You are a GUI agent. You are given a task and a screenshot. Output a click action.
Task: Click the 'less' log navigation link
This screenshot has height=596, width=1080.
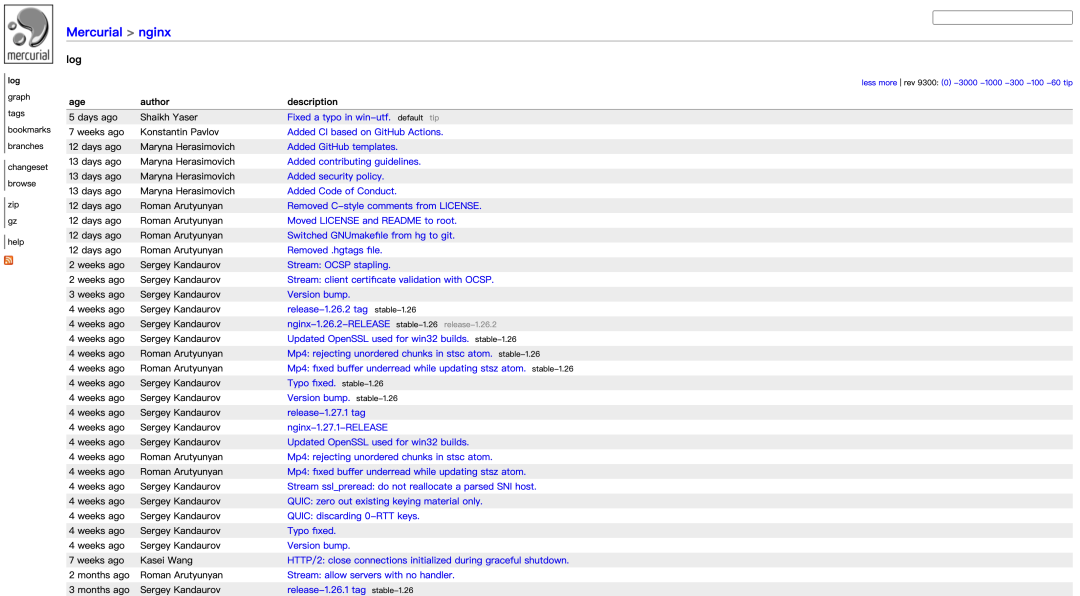coord(868,83)
